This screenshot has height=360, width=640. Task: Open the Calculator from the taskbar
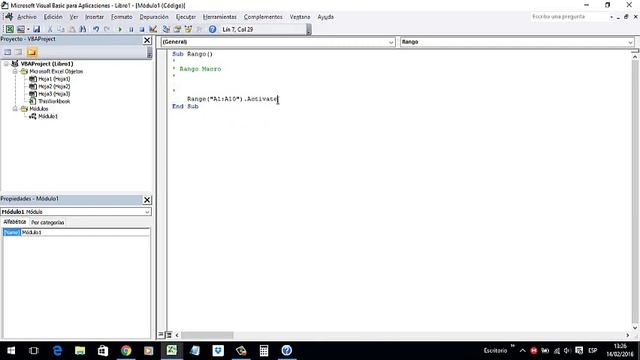(264, 351)
